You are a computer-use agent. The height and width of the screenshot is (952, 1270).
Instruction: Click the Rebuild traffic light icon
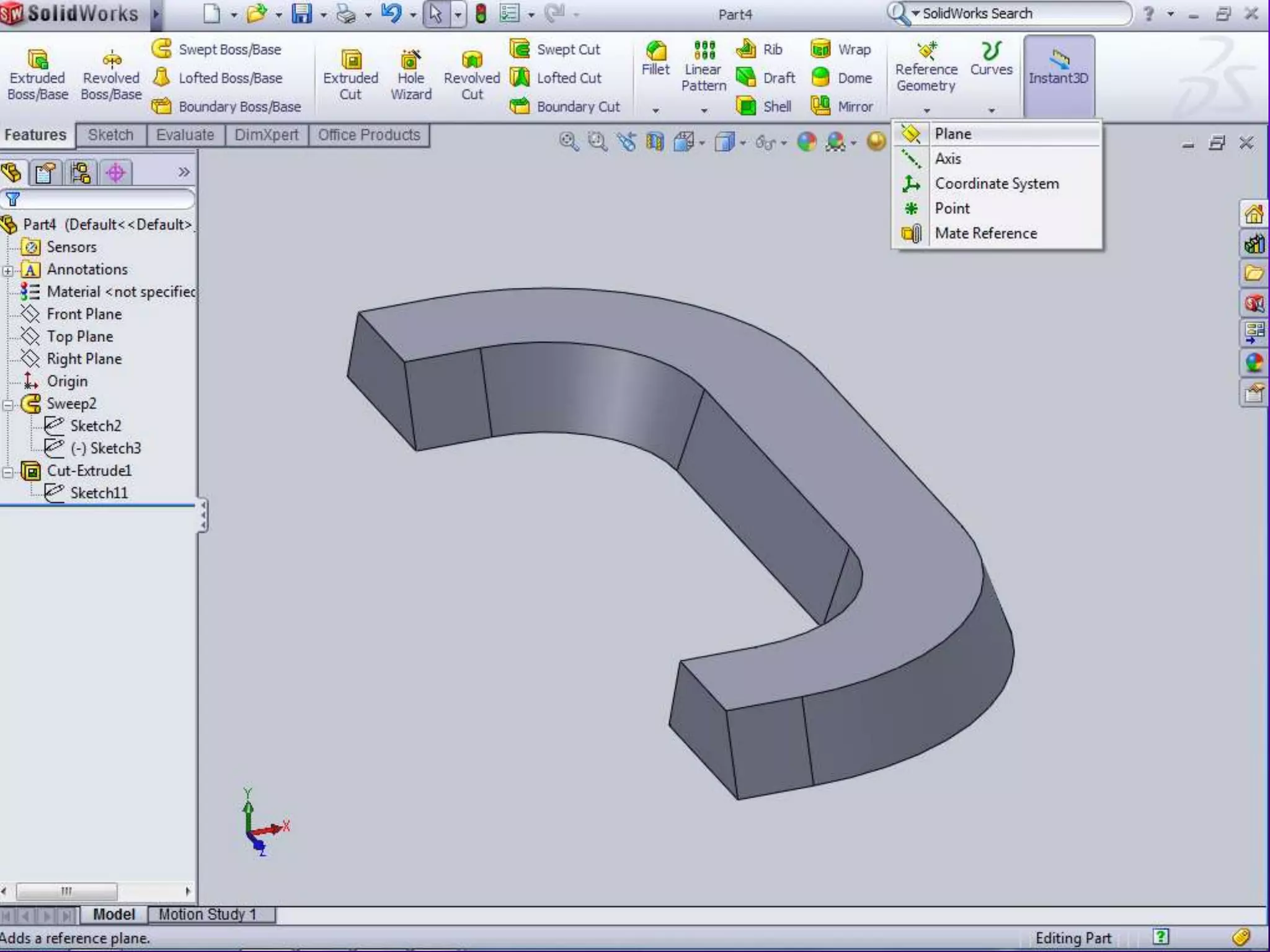tap(481, 14)
